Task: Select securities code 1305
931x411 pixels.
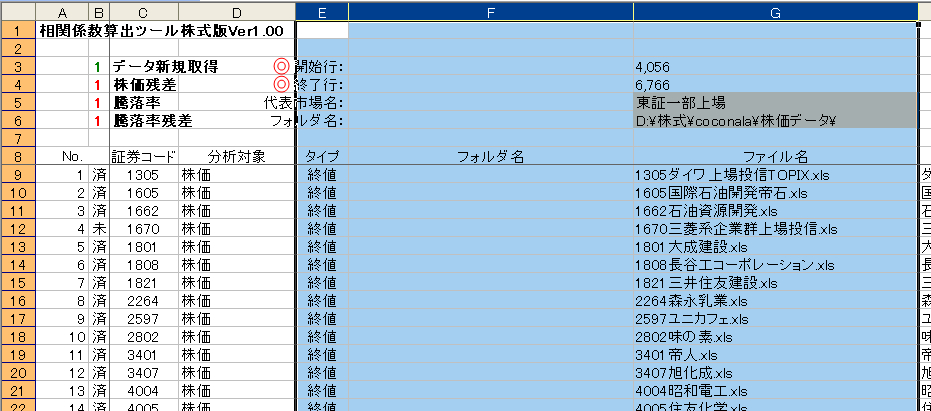Action: pyautogui.click(x=143, y=175)
